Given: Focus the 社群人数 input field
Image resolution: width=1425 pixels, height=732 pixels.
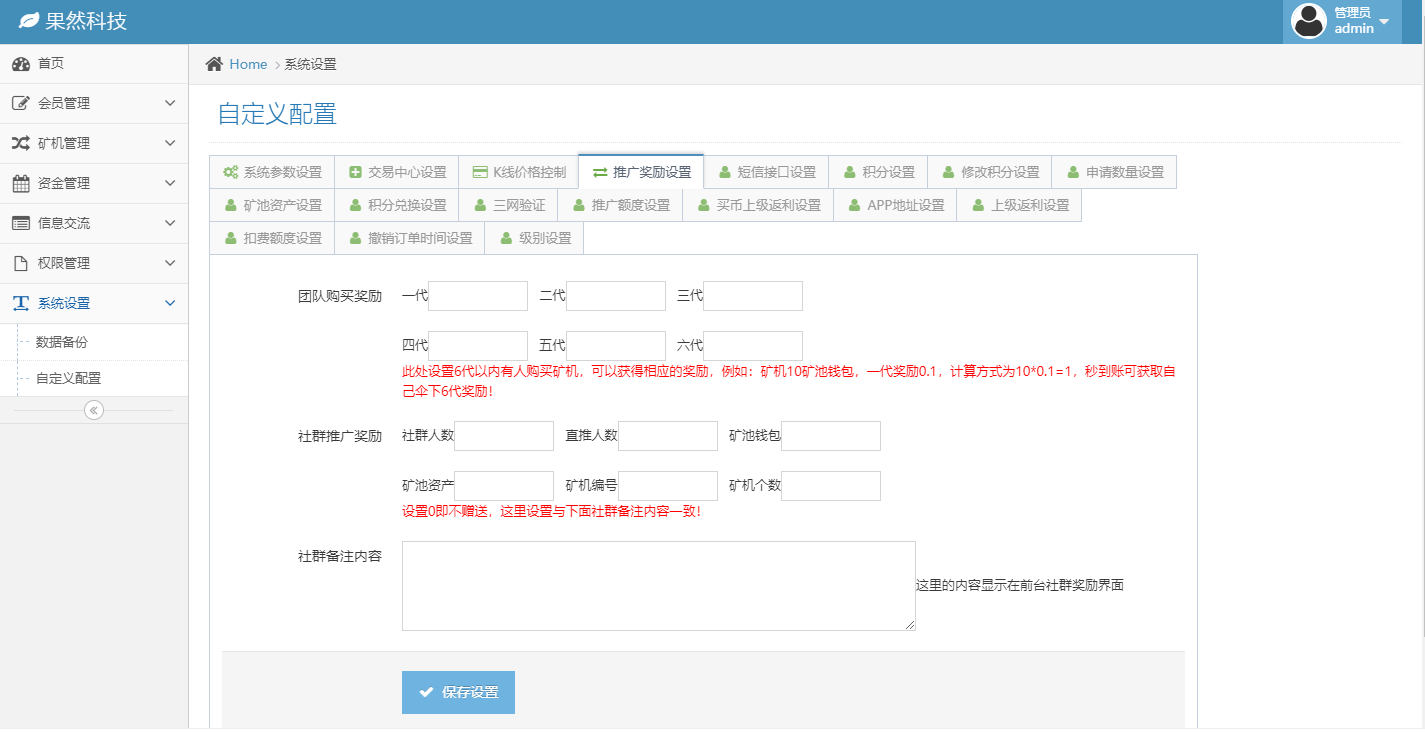Looking at the screenshot, I should [x=504, y=436].
